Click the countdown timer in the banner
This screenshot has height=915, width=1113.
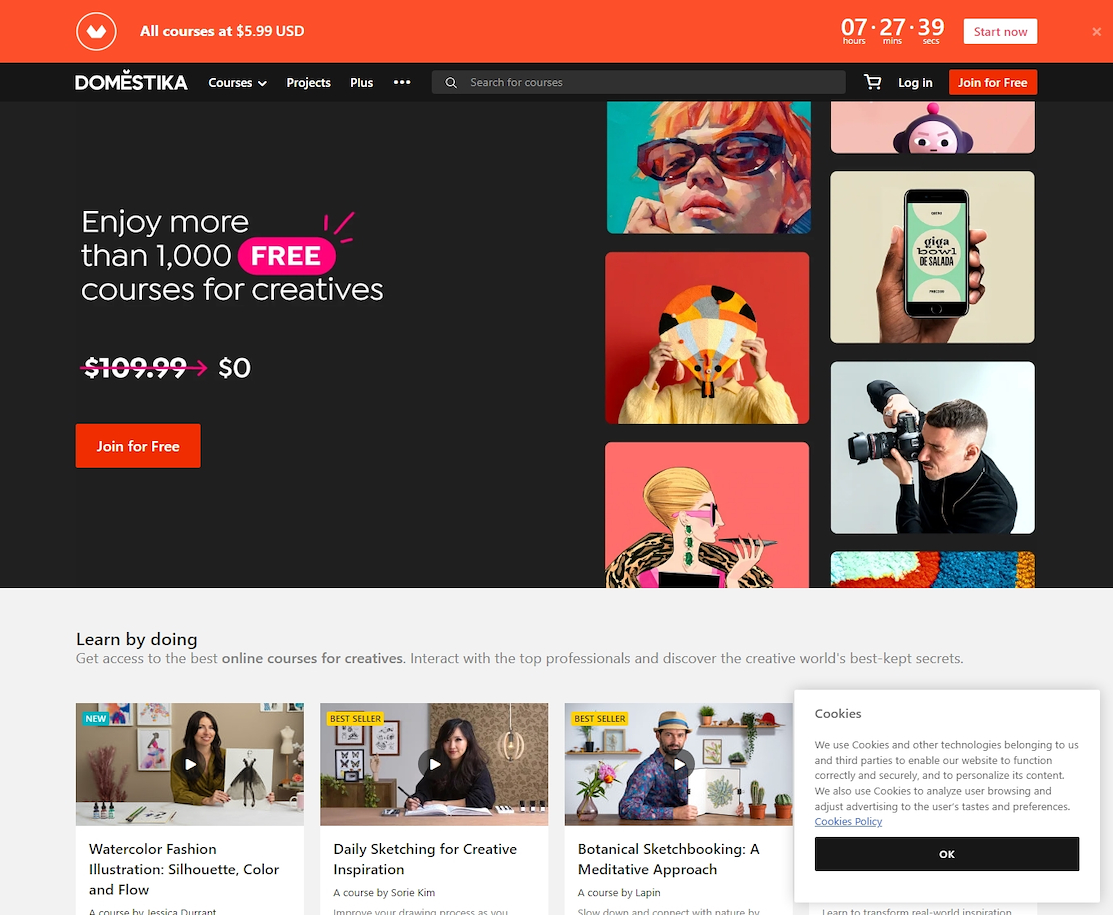click(892, 31)
